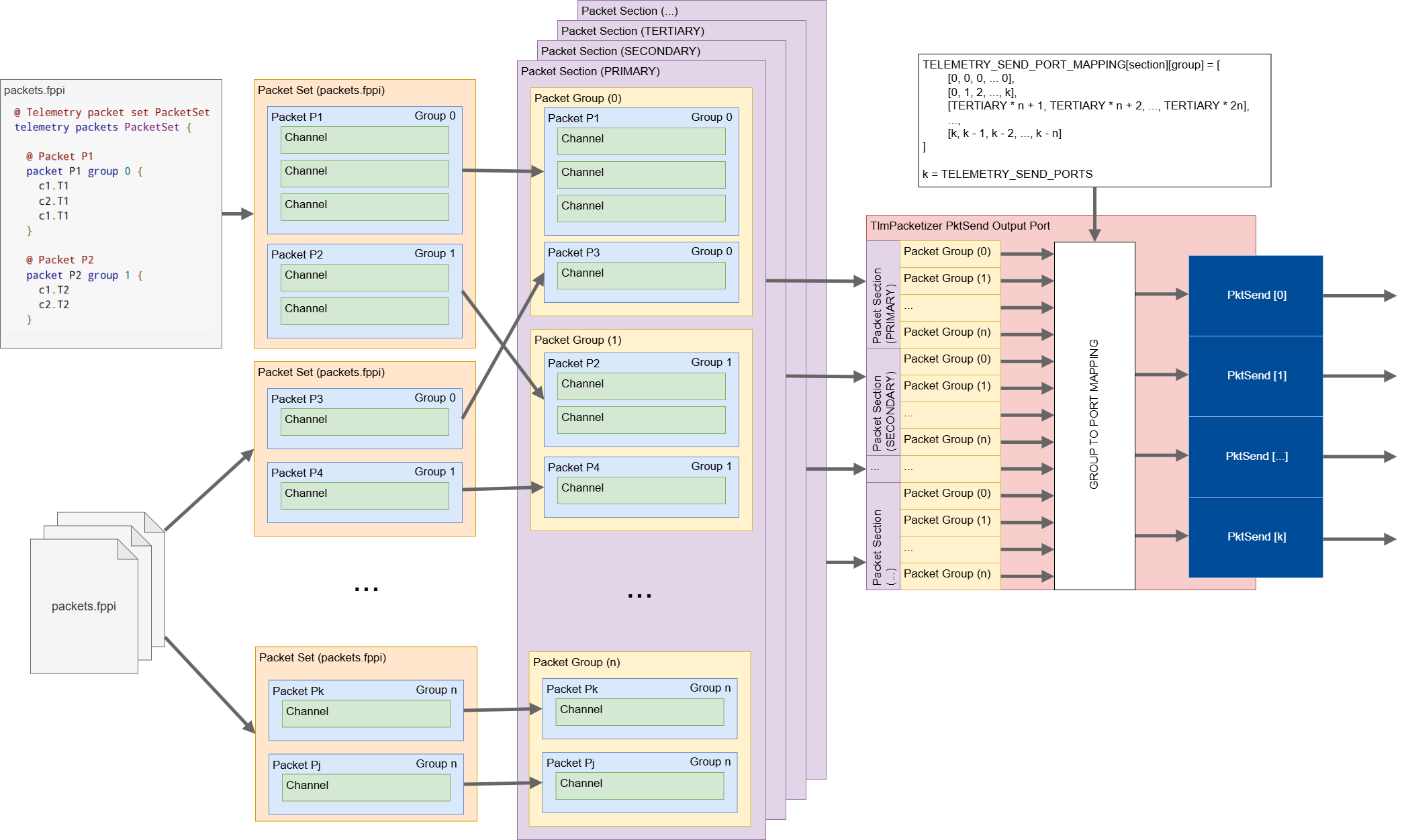
Task: Switch to the Packet Section (PRIMARY) tab
Action: click(591, 71)
